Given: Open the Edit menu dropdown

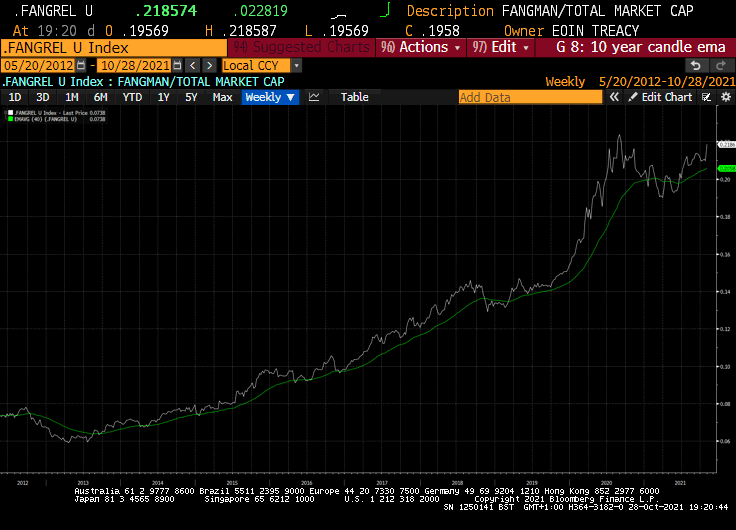Looking at the screenshot, I should click(500, 47).
